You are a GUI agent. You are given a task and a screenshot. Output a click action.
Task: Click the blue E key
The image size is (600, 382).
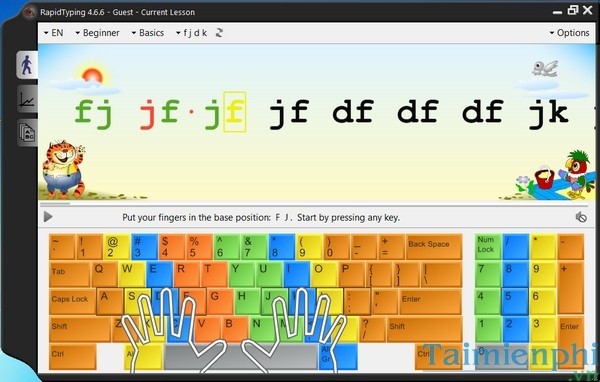point(159,274)
